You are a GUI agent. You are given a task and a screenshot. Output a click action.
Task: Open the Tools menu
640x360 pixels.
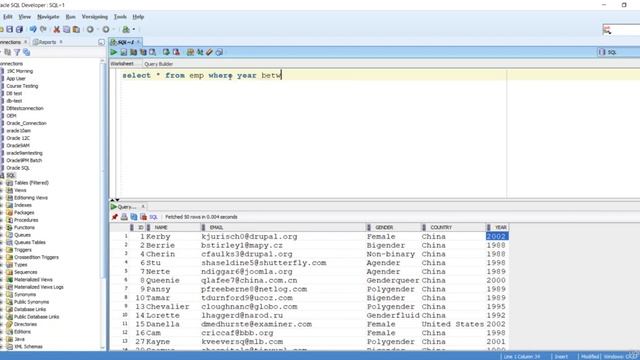[x=120, y=17]
